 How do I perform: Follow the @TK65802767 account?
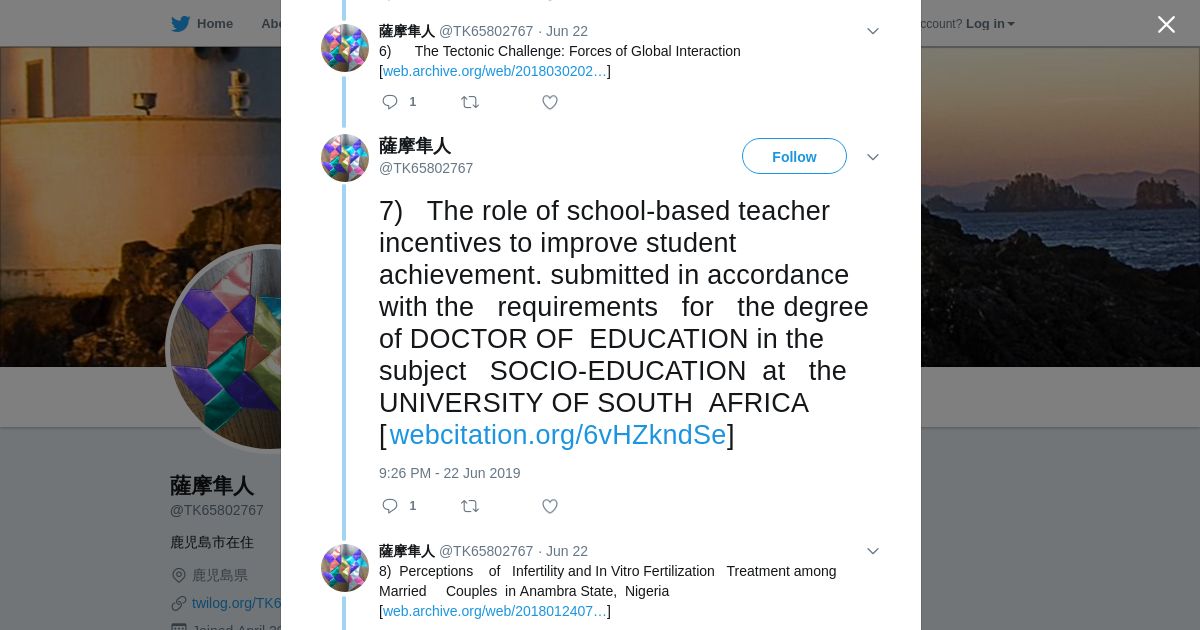pyautogui.click(x=794, y=157)
